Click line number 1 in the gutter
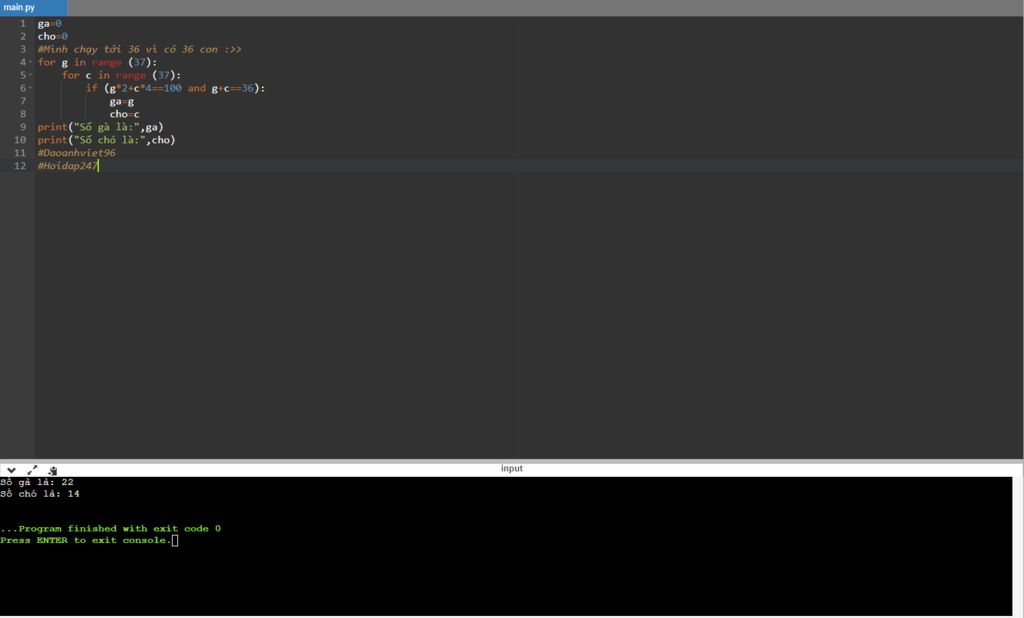Viewport: 1024px width, 618px height. (22, 24)
